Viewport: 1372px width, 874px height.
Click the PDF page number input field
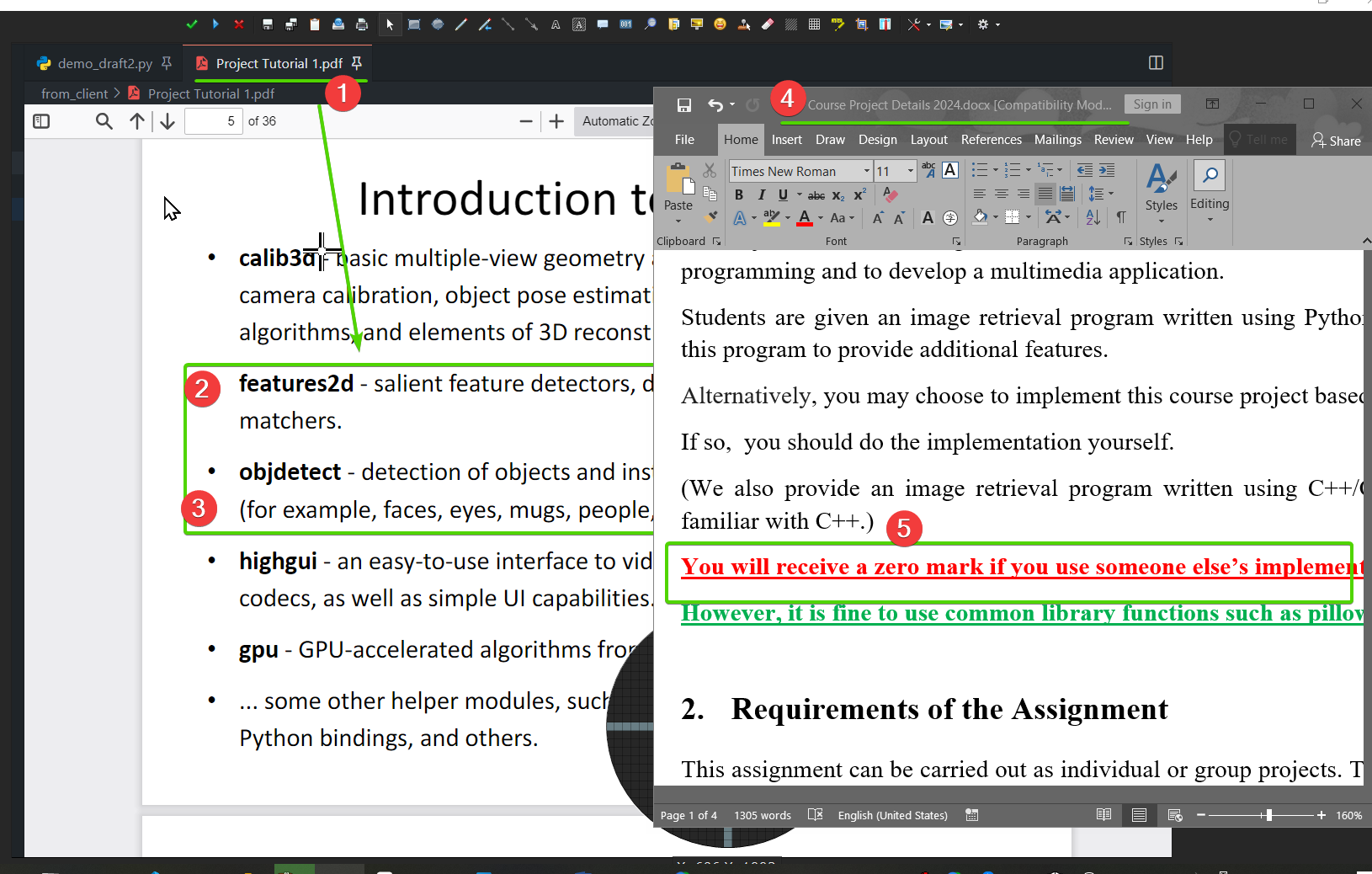[x=214, y=121]
